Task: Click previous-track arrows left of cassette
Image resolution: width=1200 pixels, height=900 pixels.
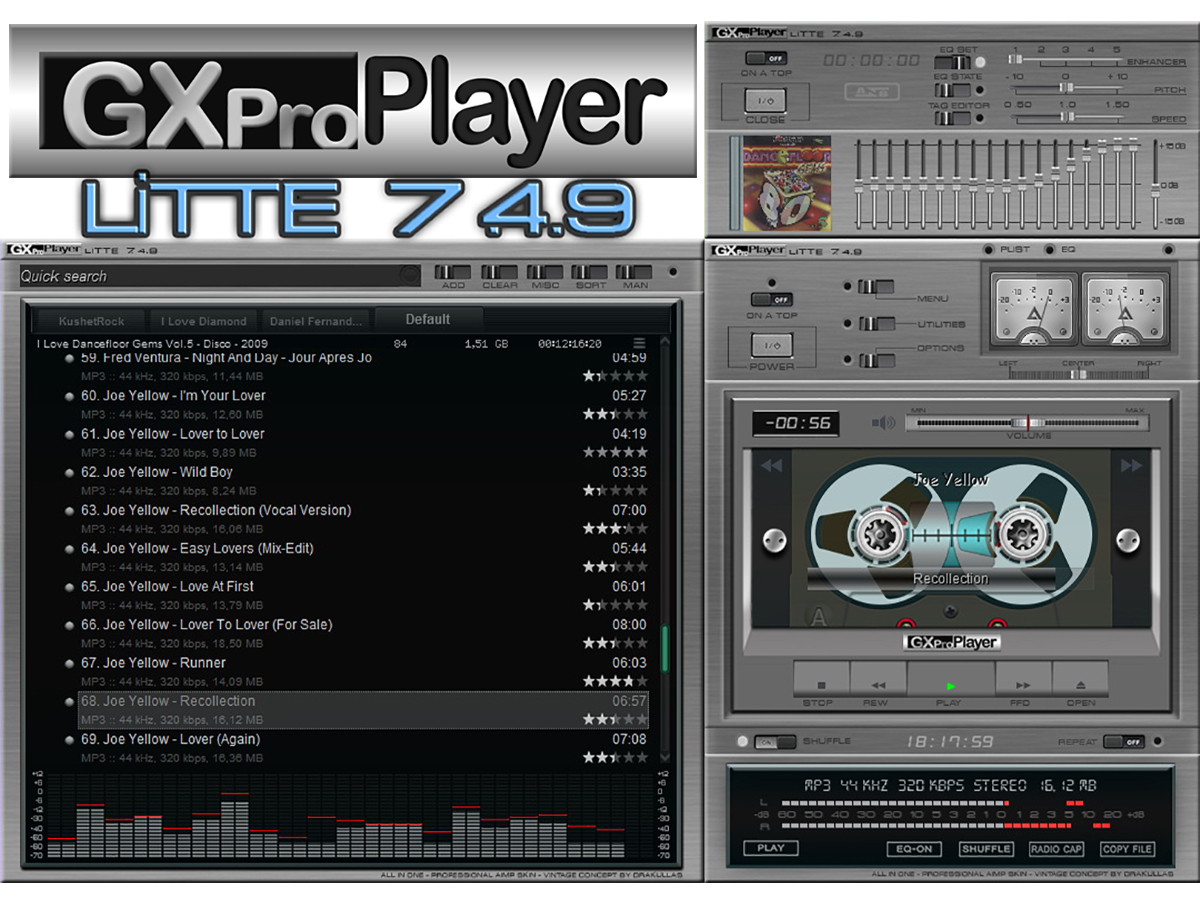Action: click(771, 465)
